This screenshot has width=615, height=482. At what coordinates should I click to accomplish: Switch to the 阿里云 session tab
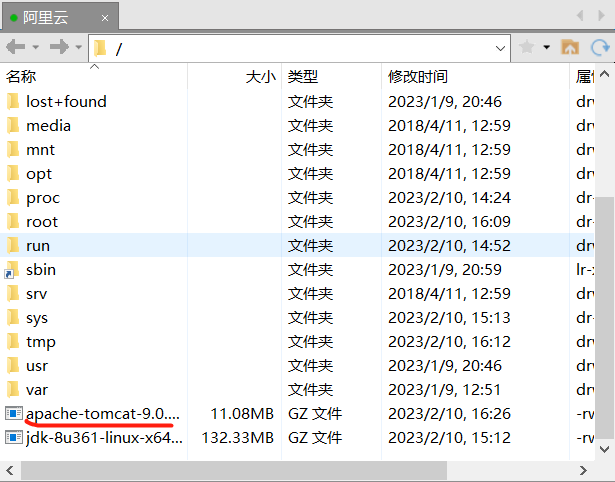60,17
